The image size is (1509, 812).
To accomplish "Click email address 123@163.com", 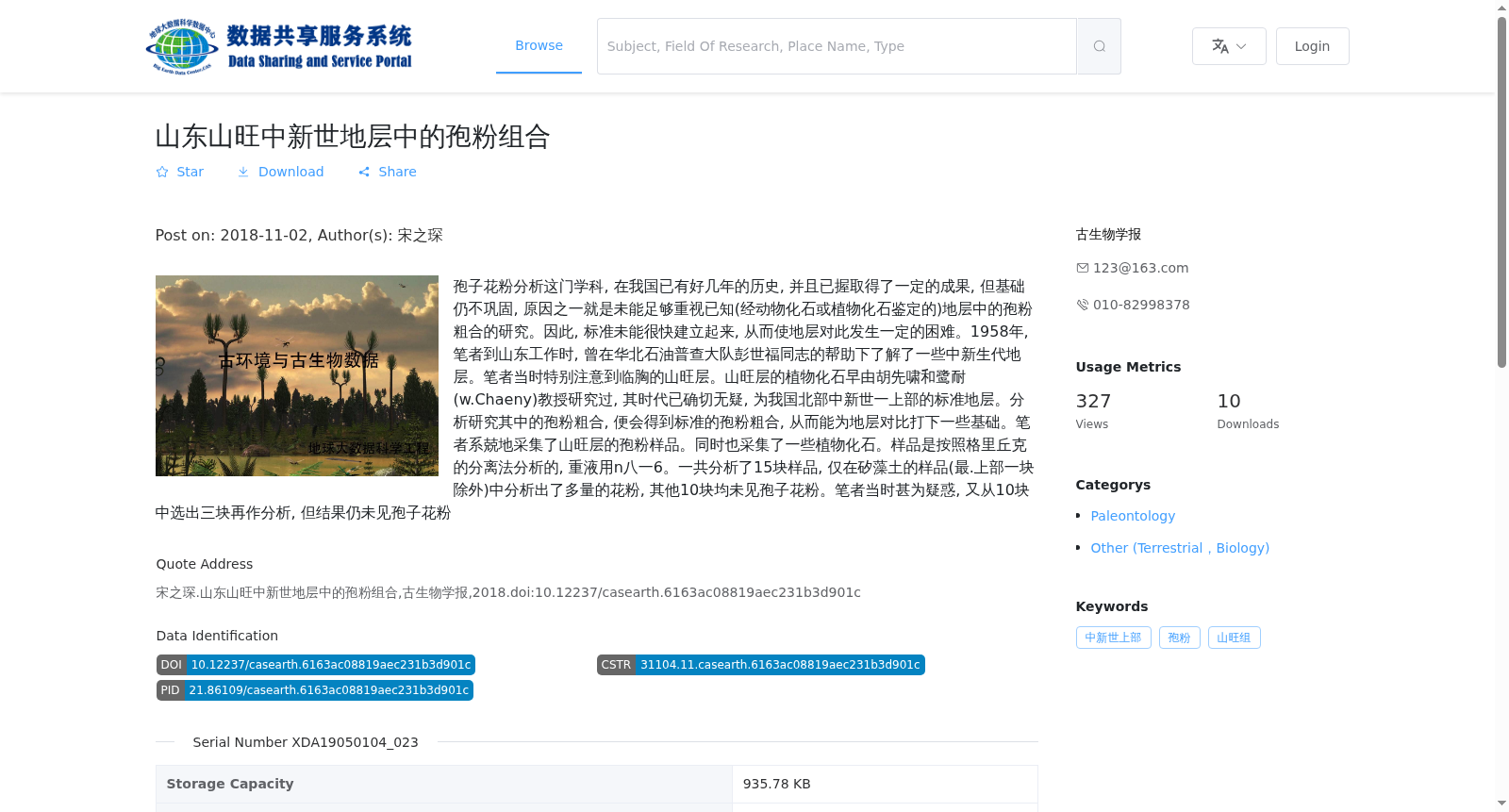I will [x=1140, y=268].
